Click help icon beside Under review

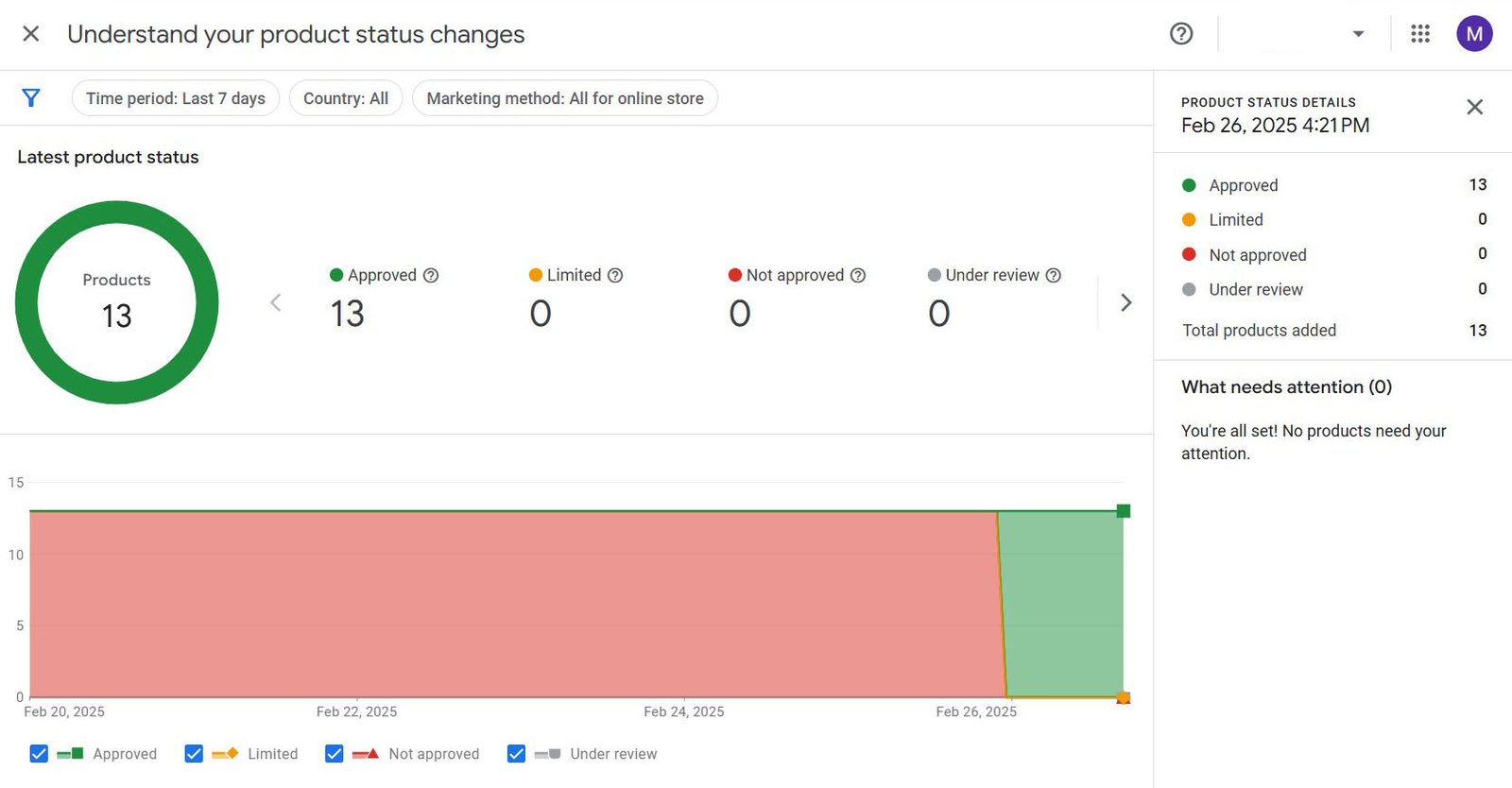coord(1054,275)
